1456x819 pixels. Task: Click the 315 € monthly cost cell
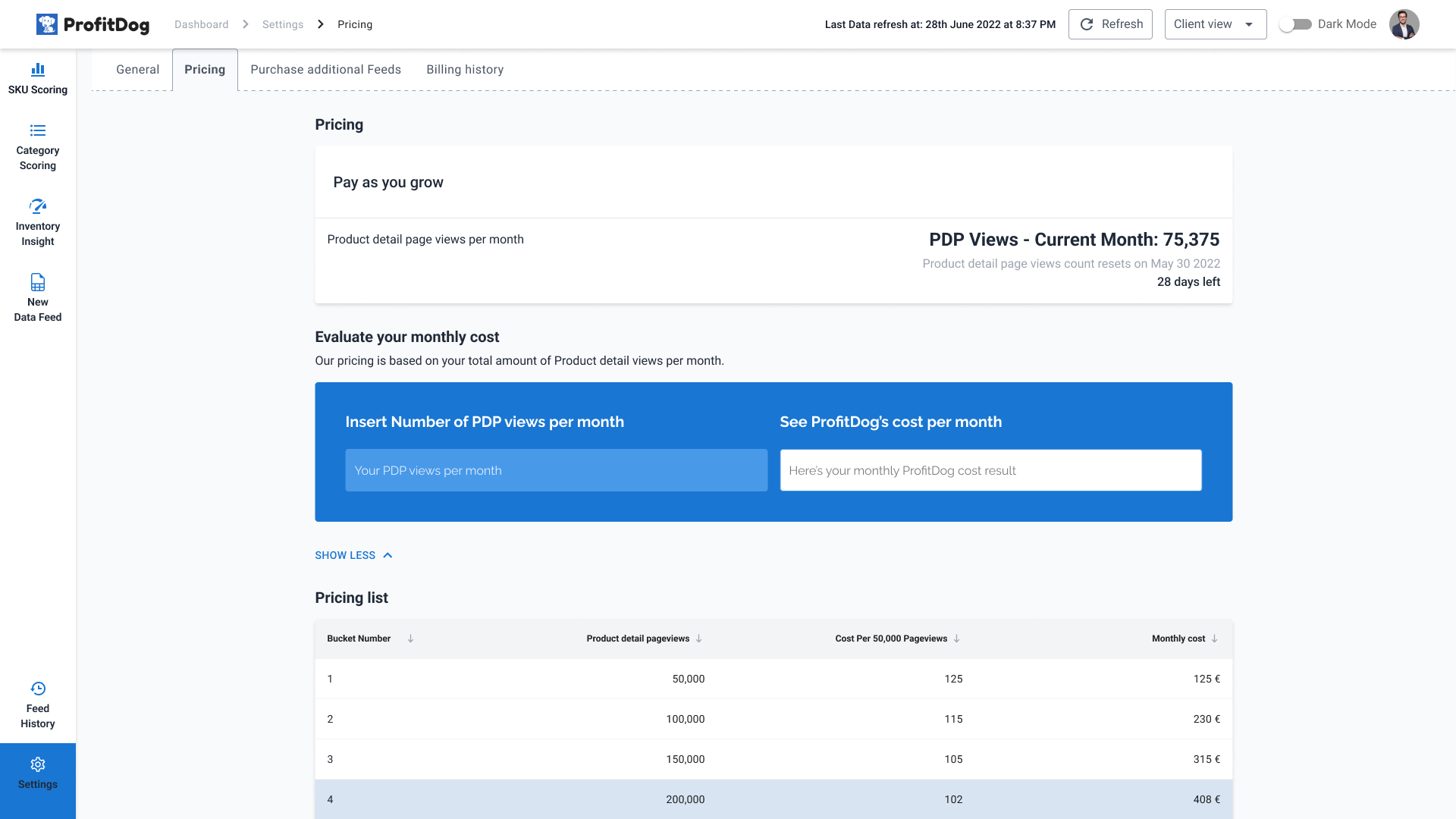1207,759
